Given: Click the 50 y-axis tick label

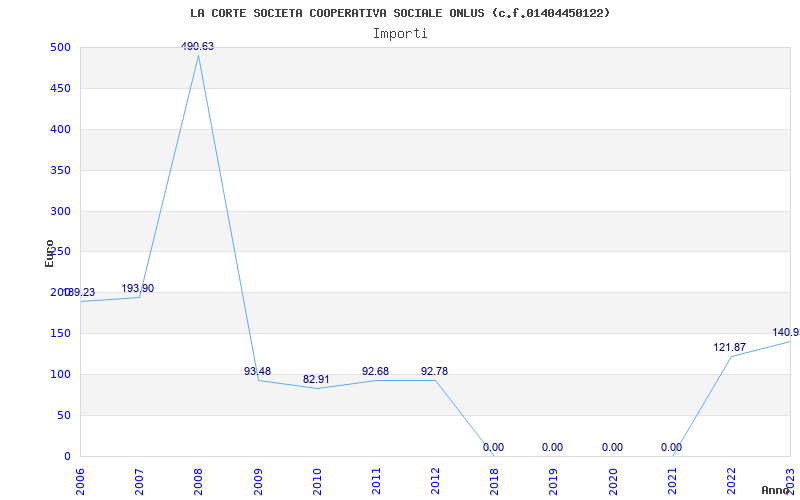Looking at the screenshot, I should click(64, 415).
